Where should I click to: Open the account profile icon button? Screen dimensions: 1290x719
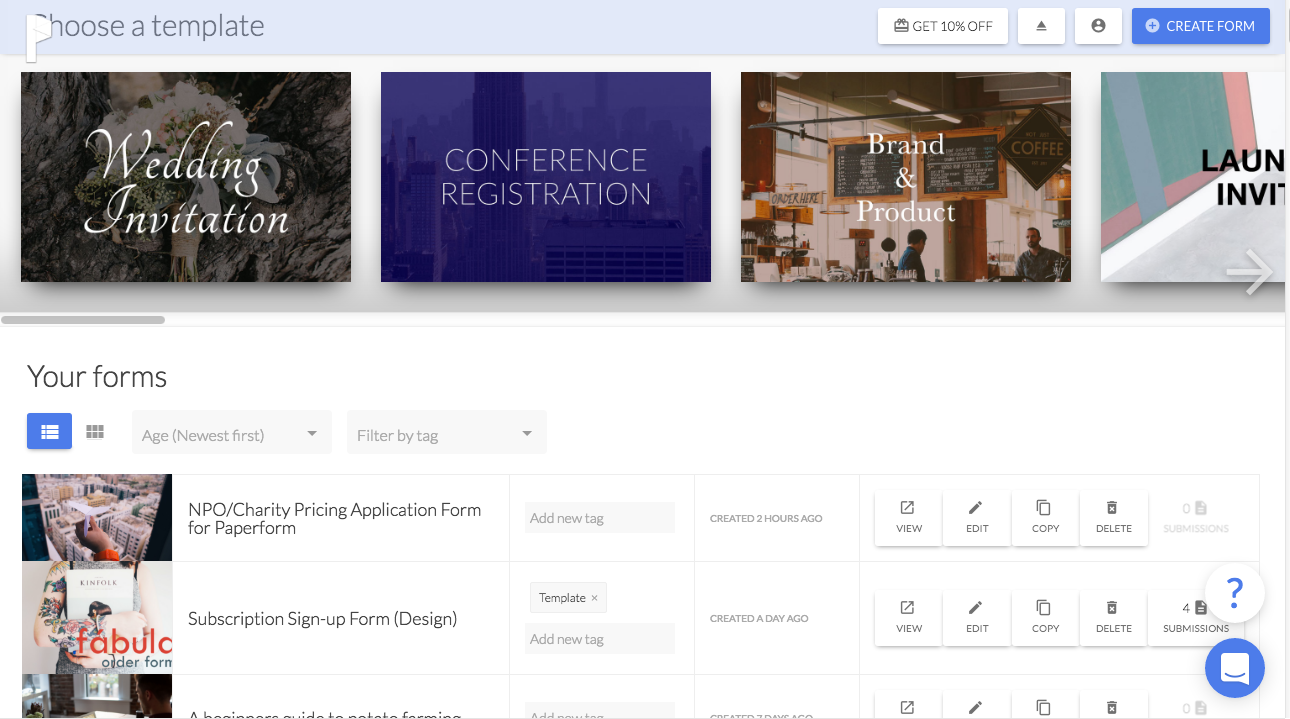click(1098, 26)
